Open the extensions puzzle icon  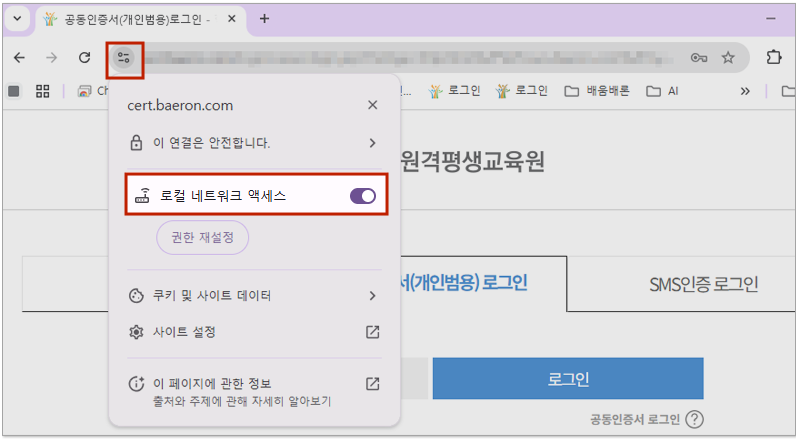coord(773,58)
